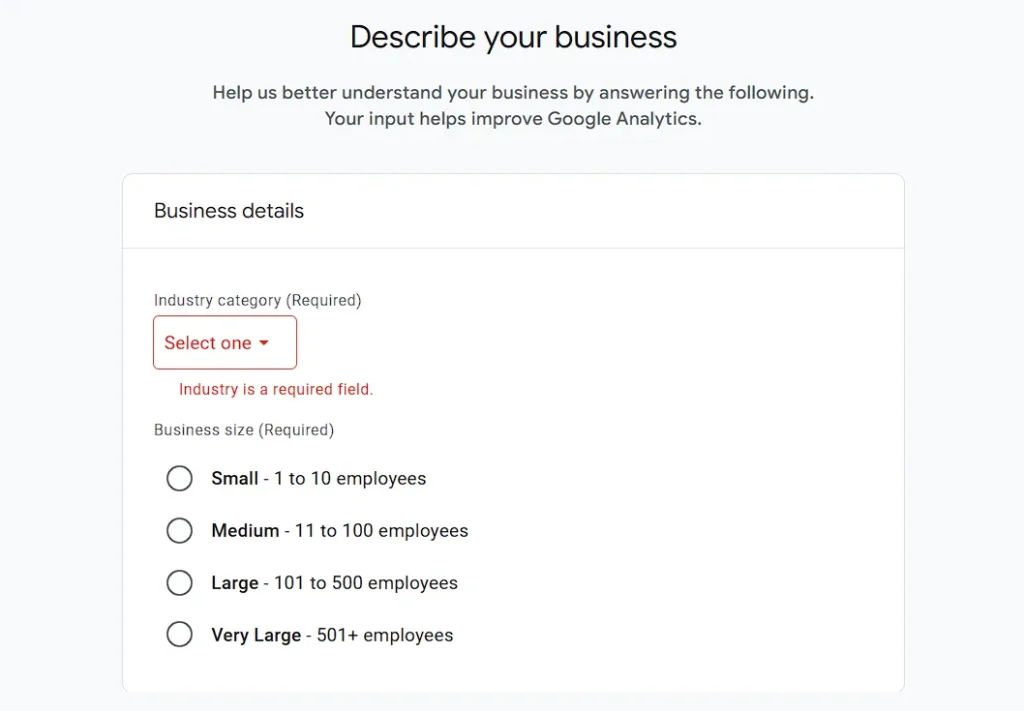The height and width of the screenshot is (711, 1024).
Task: Choose Very Large 501+ employees option
Action: [180, 635]
